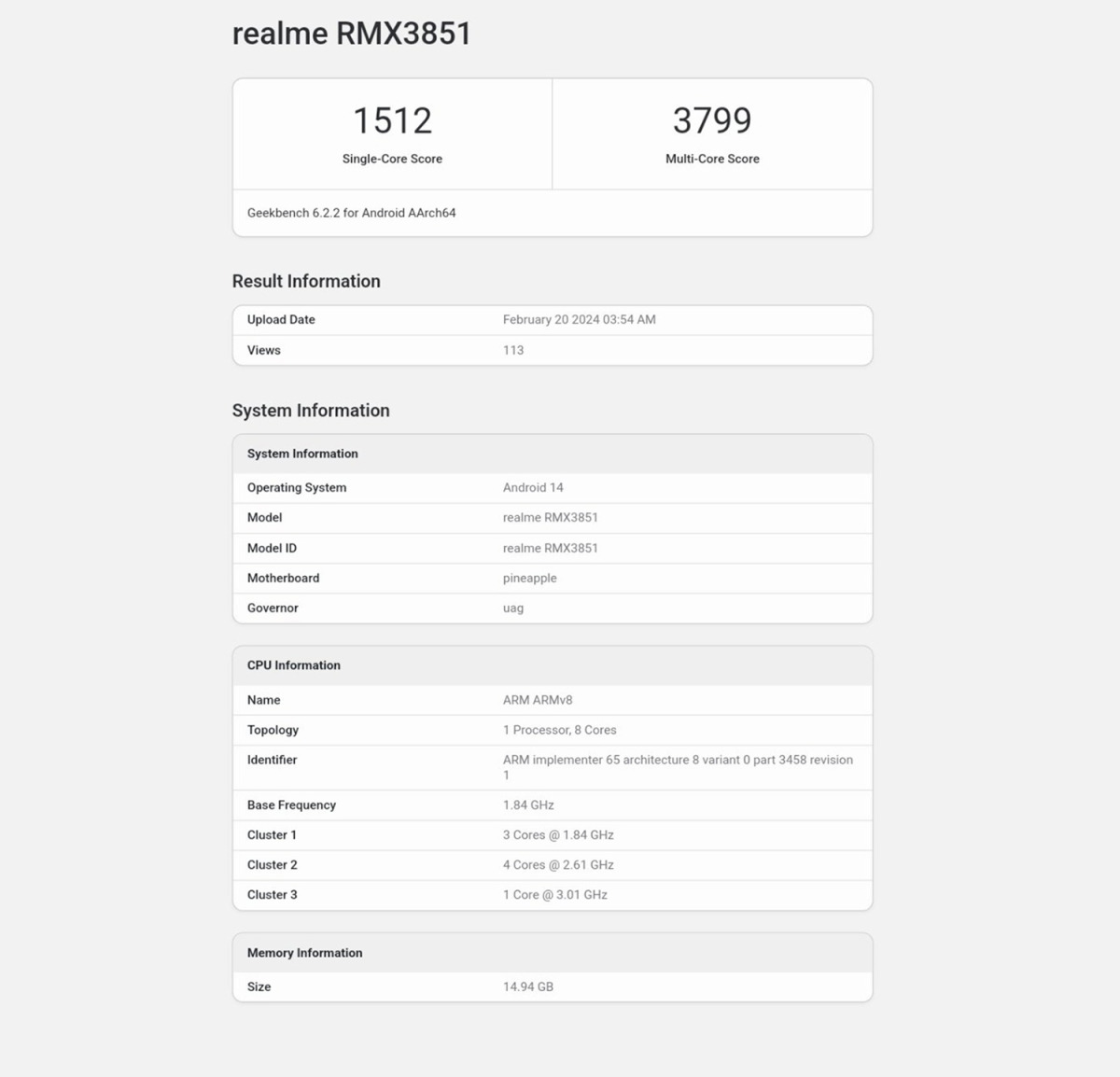Select the memory size 14.94 GB value
1120x1077 pixels.
(x=528, y=986)
